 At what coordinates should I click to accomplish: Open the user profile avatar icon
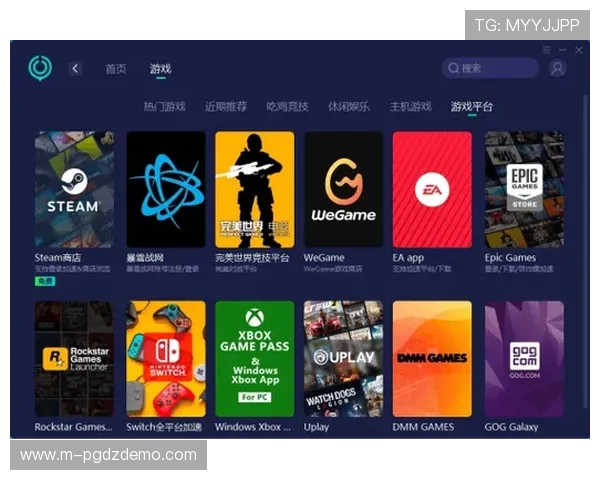[x=557, y=68]
